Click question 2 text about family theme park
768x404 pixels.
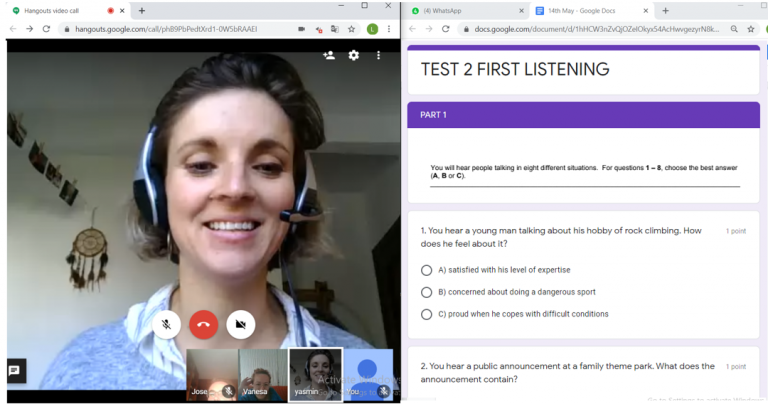click(567, 373)
